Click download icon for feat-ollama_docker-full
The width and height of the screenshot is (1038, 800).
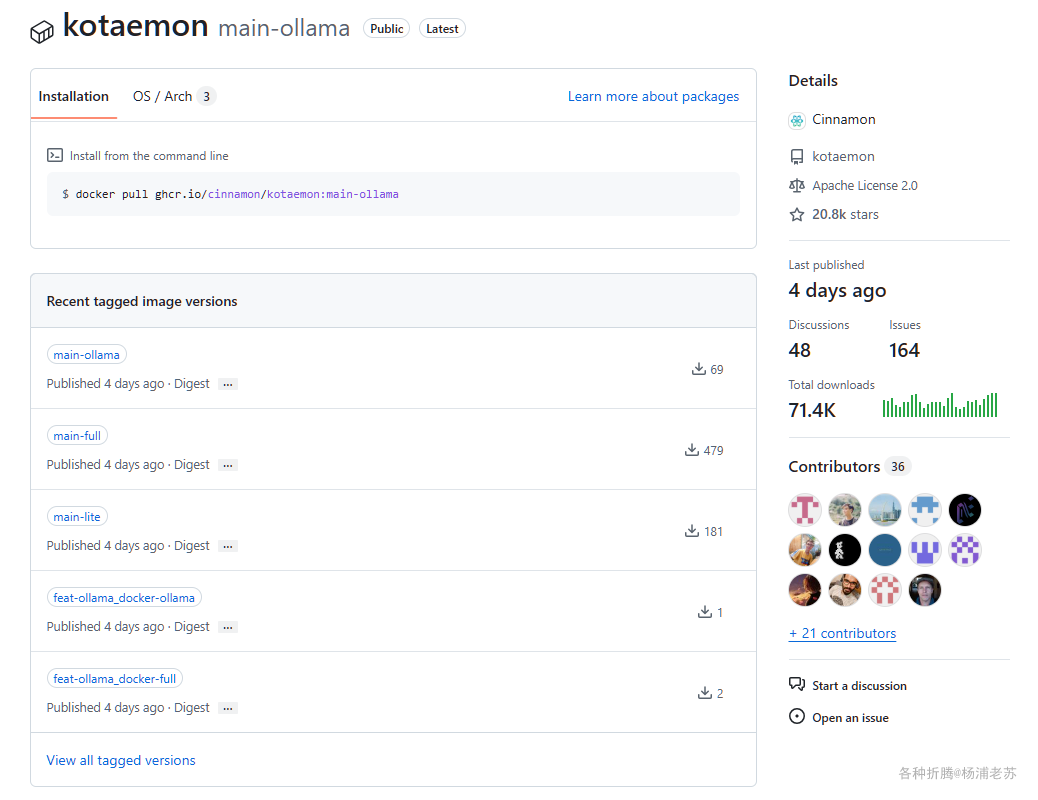(705, 693)
